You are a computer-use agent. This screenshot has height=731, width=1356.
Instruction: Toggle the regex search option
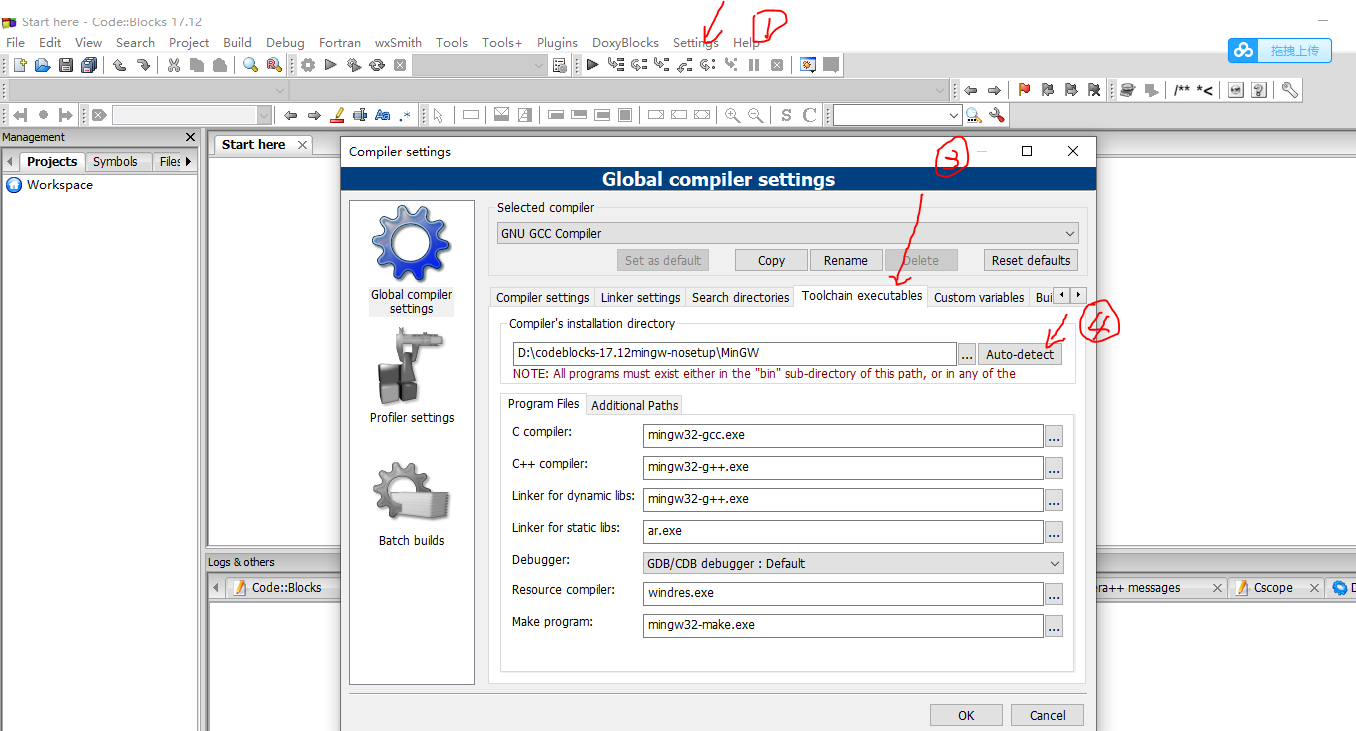tap(405, 115)
